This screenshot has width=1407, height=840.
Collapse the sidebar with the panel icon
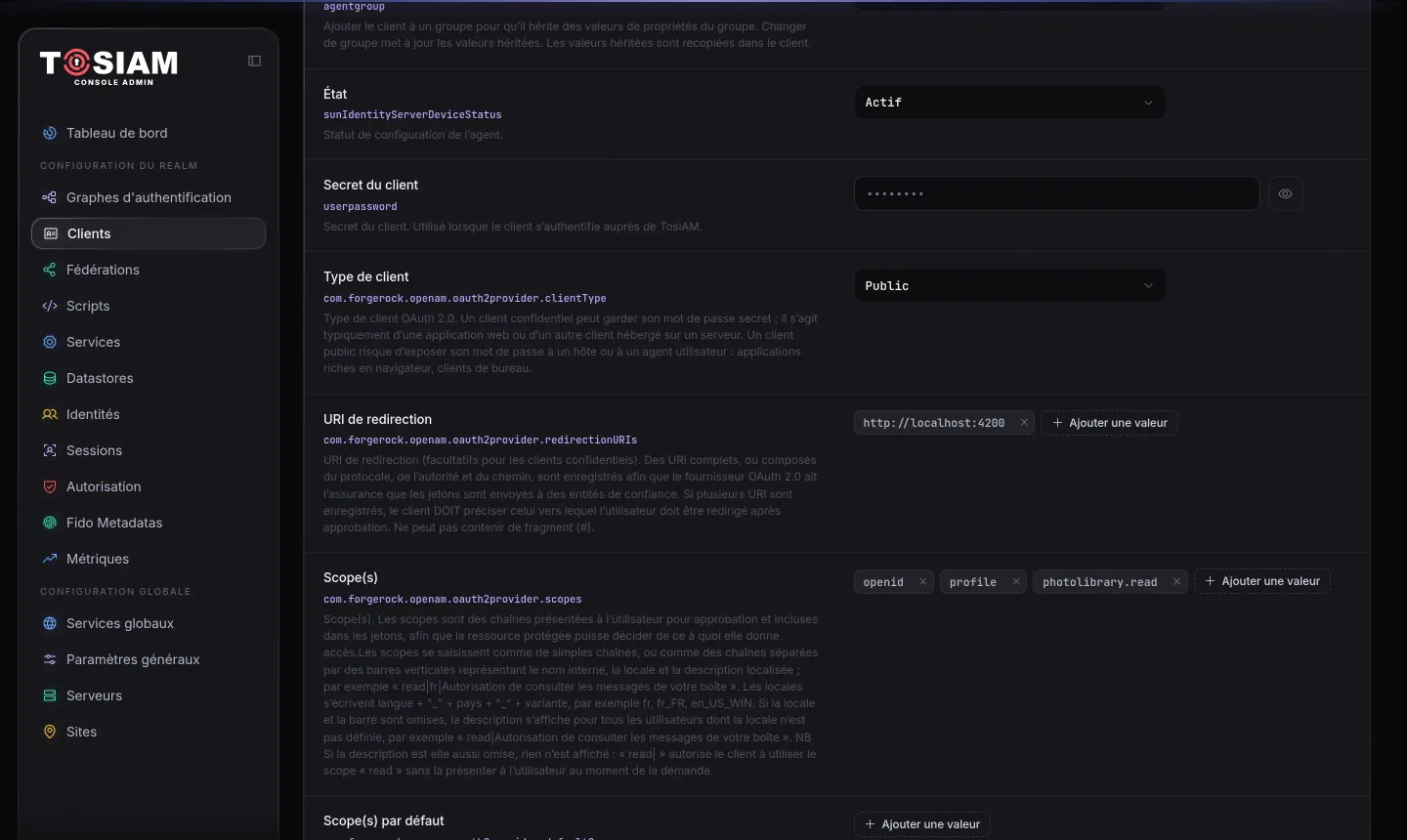click(254, 61)
